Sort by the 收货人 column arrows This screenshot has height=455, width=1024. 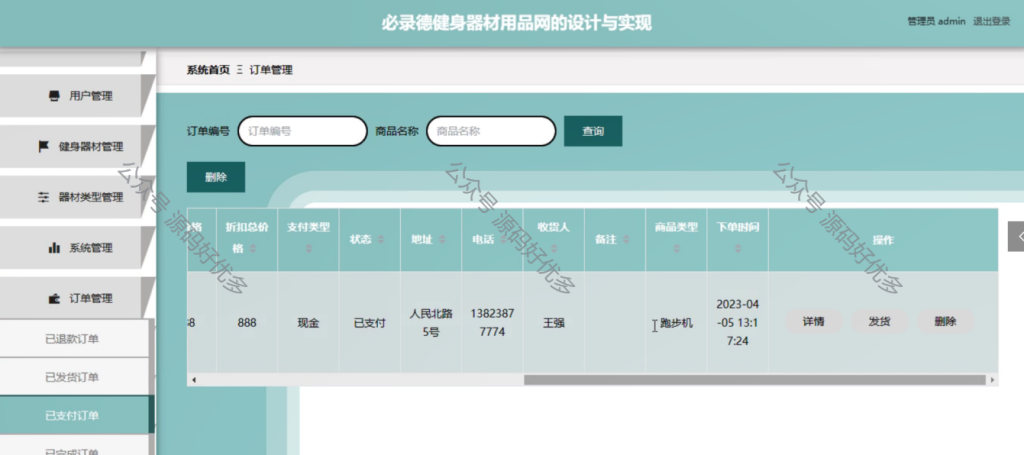tap(554, 249)
